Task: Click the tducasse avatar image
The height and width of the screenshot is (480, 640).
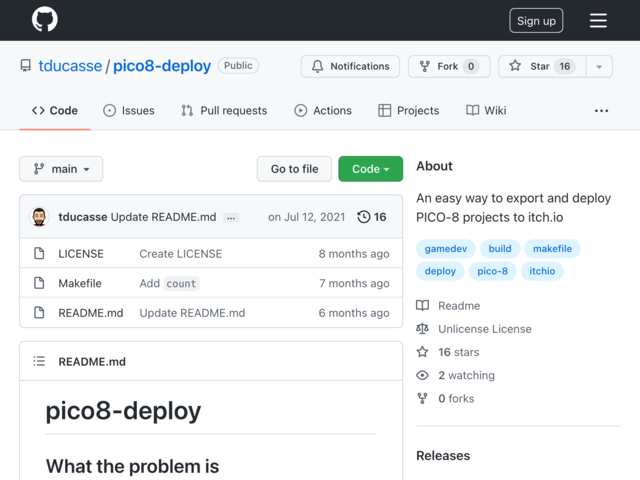Action: pos(39,217)
